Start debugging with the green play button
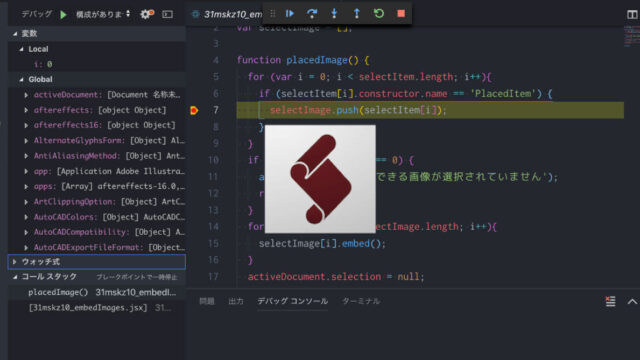 coord(63,15)
